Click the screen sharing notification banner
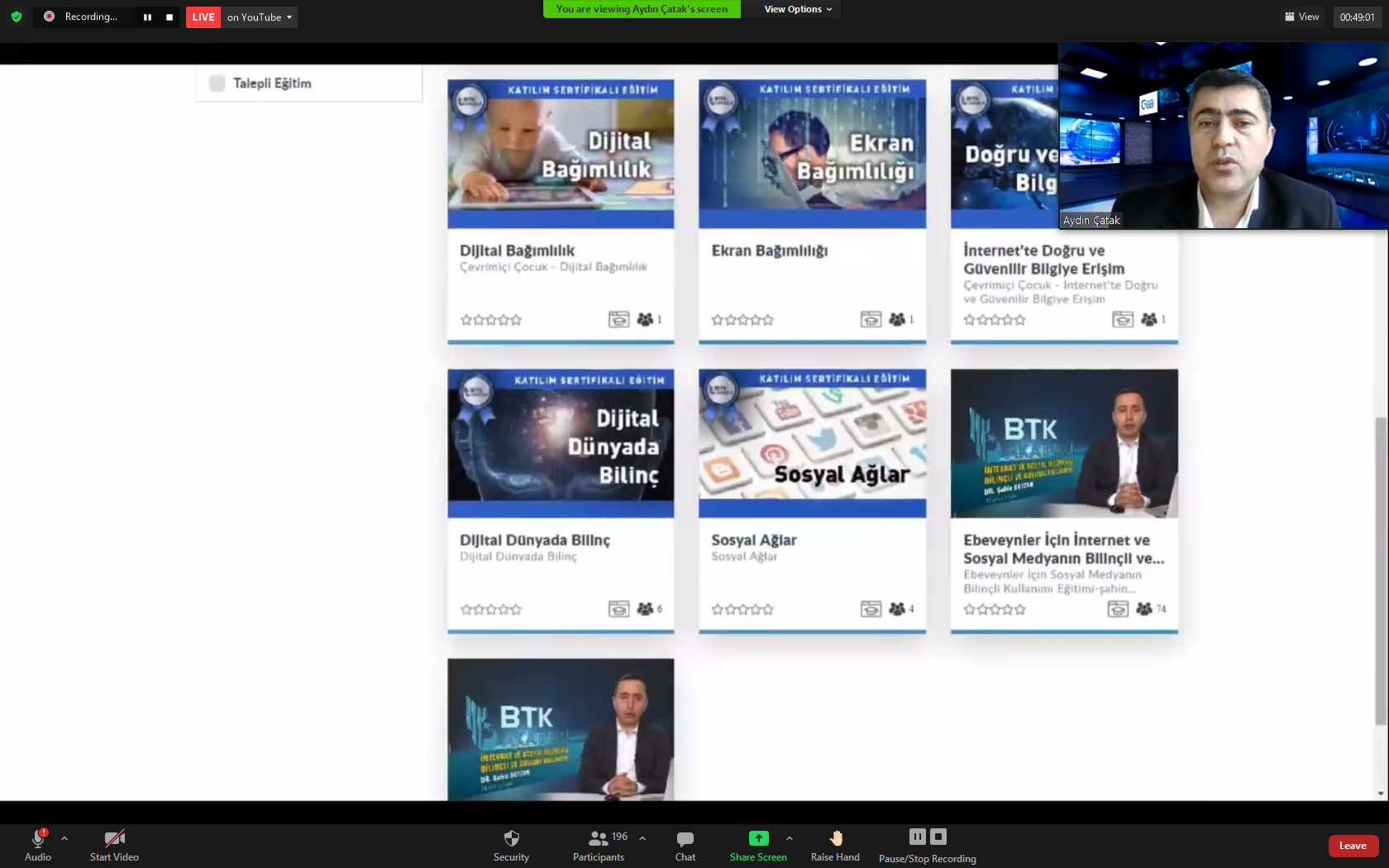This screenshot has height=868, width=1389. tap(642, 9)
